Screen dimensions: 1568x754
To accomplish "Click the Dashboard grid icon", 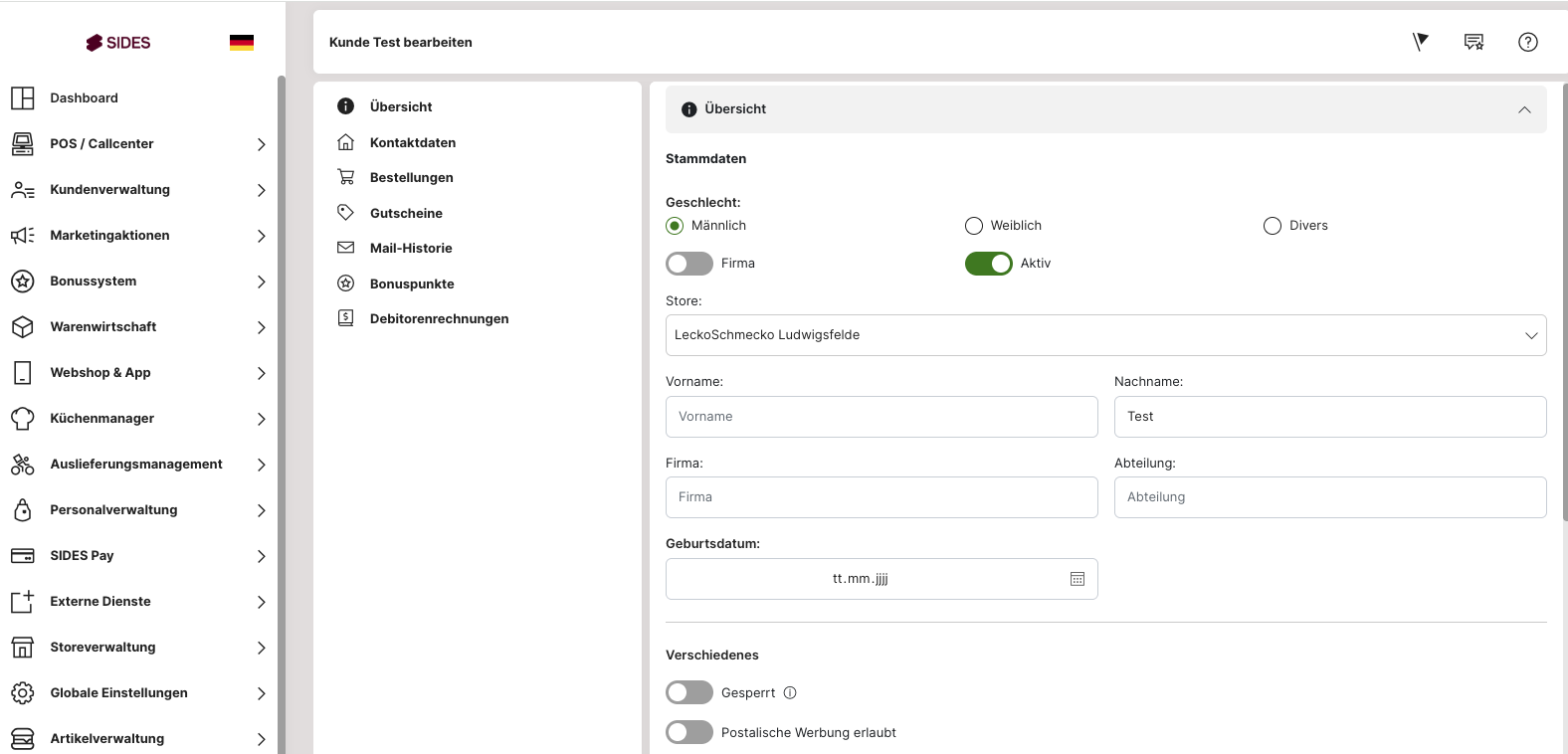I will tap(23, 97).
